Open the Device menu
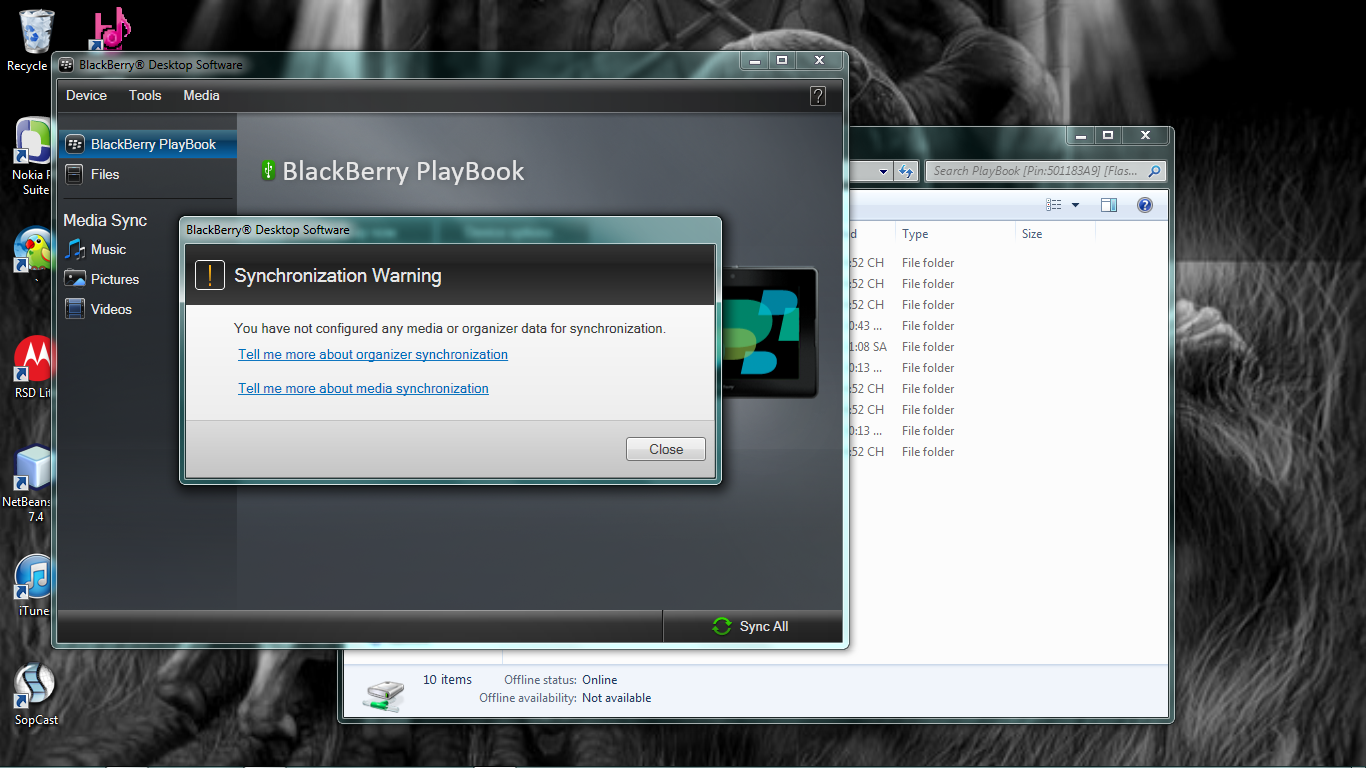 pos(86,95)
